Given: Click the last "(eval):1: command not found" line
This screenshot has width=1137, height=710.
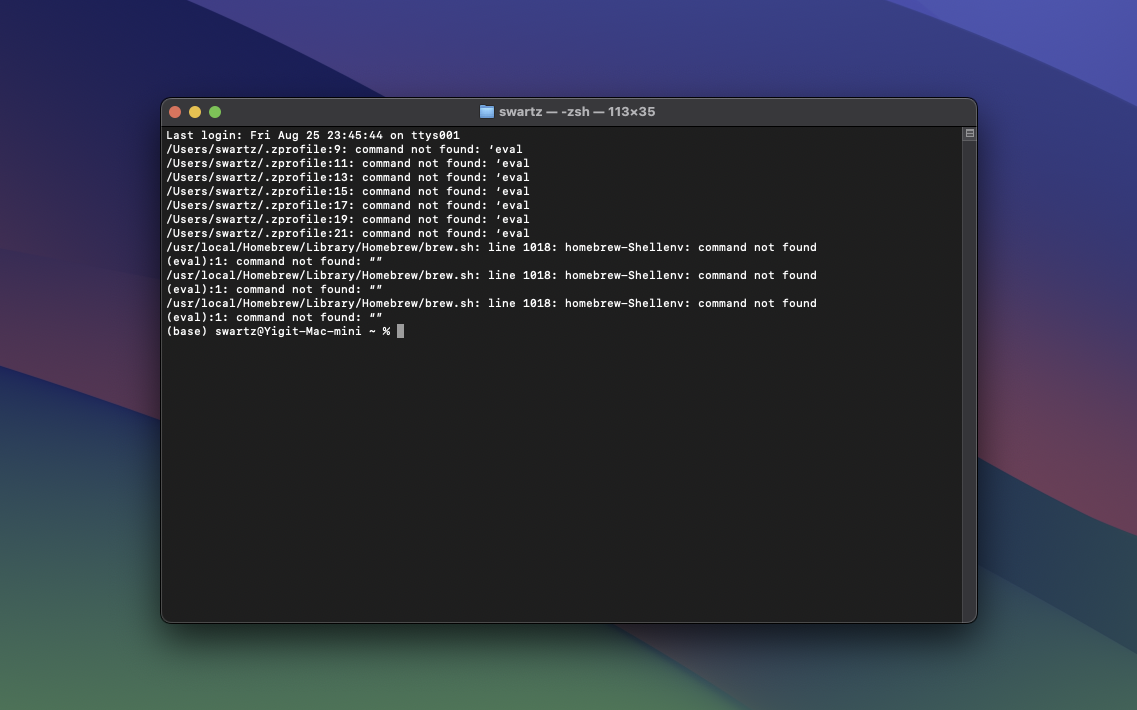Looking at the screenshot, I should [274, 317].
